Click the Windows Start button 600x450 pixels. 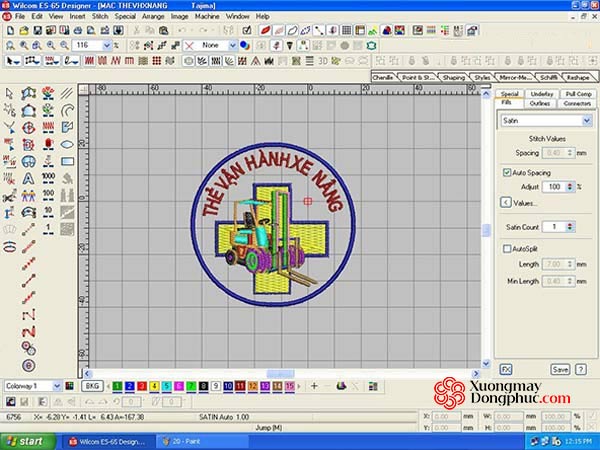[x=25, y=440]
